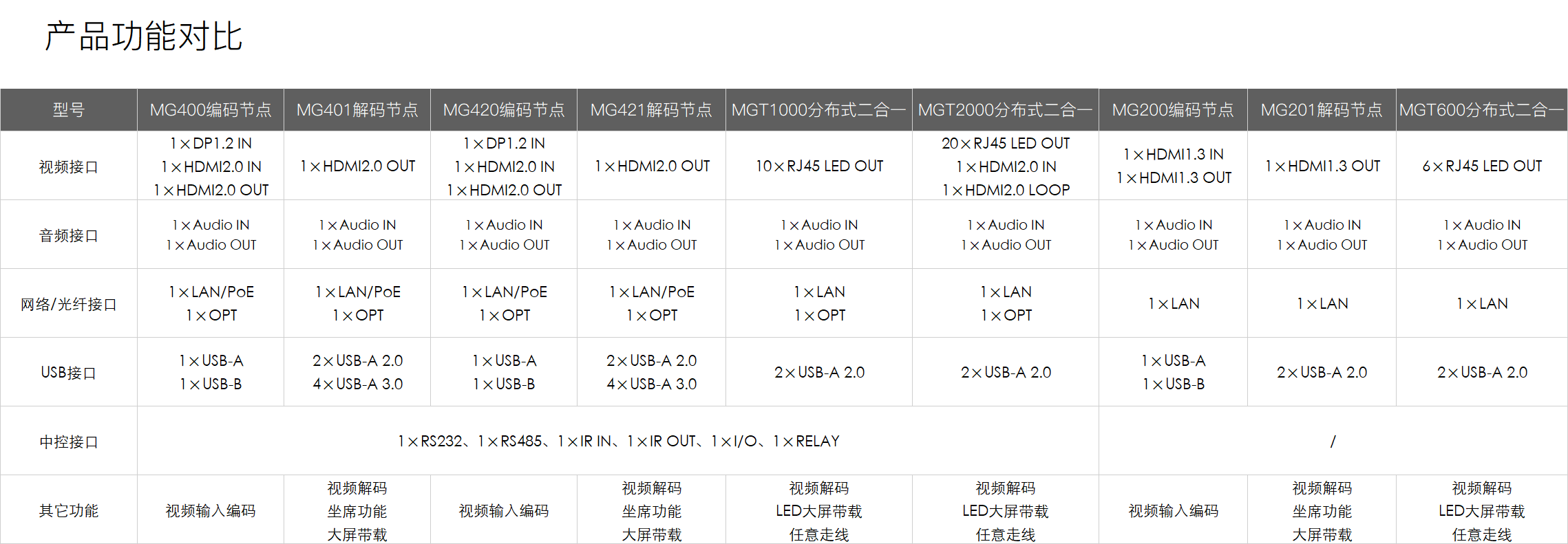Image resolution: width=1568 pixels, height=544 pixels.
Task: Select the 视频接口 row label
Action: pyautogui.click(x=69, y=166)
